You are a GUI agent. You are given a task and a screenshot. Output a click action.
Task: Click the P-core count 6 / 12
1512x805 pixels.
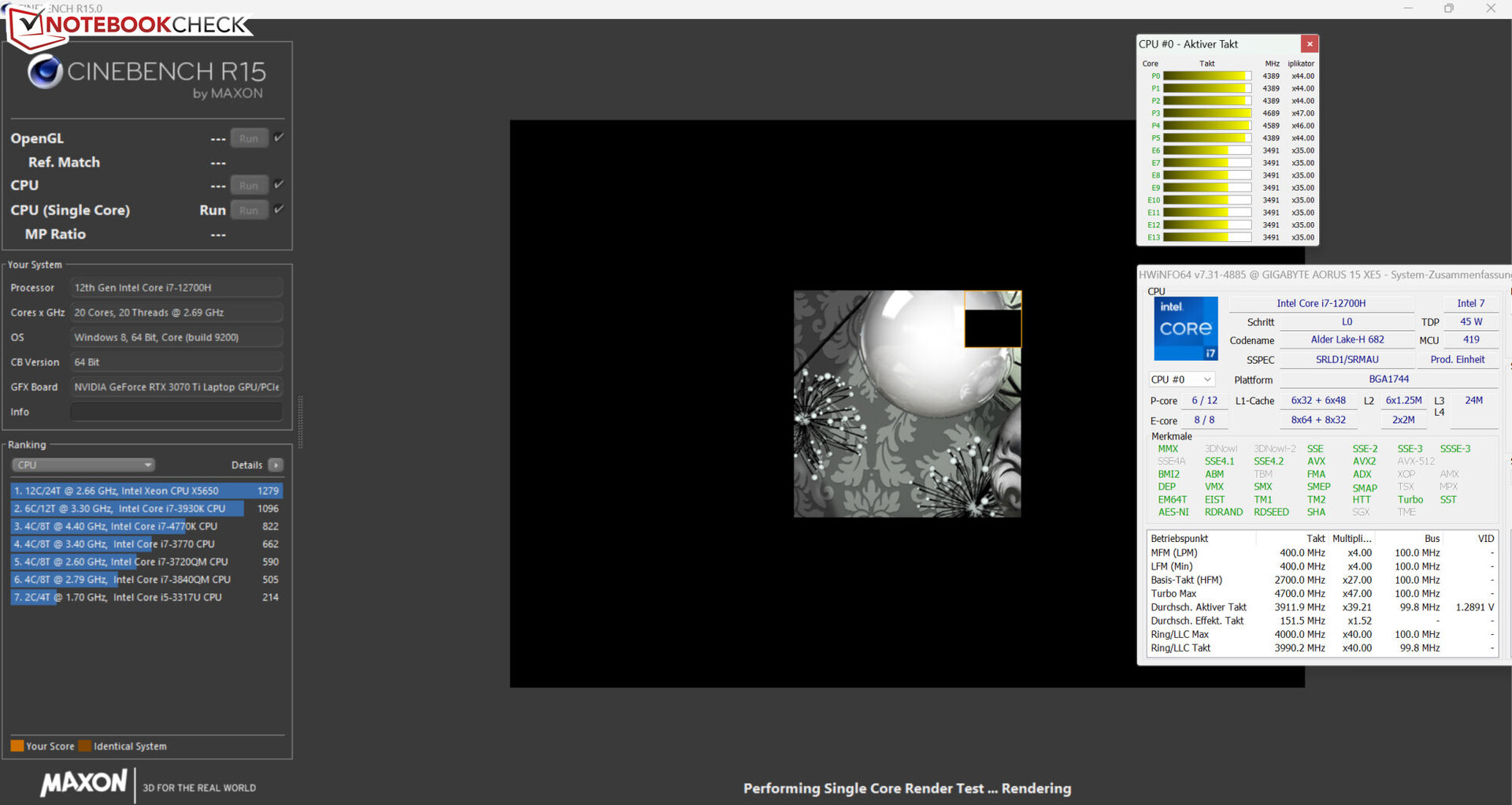click(x=1204, y=401)
